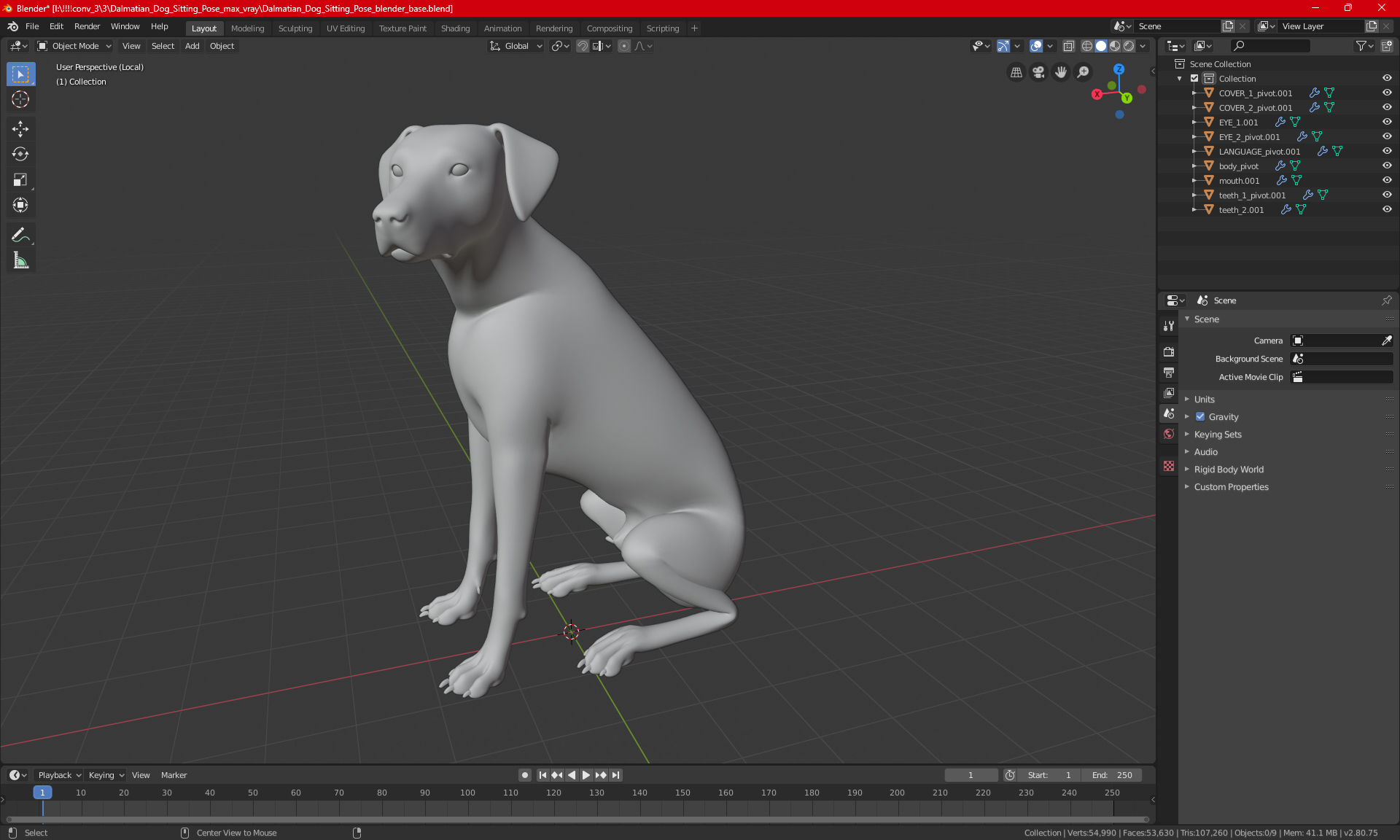The width and height of the screenshot is (1400, 840).
Task: Uncheck the Collection checkbox in outliner
Action: 1194,78
